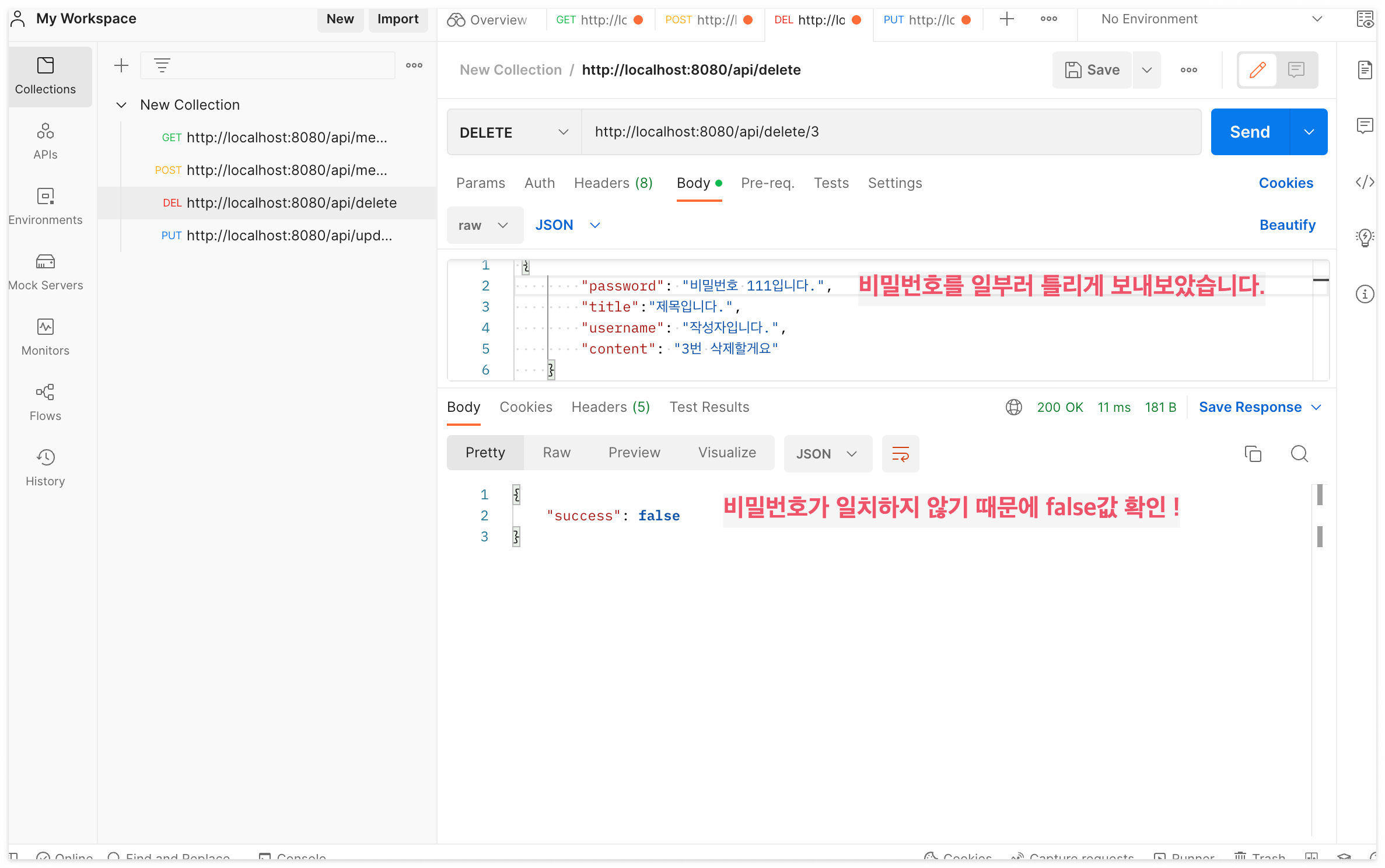Viewport: 1385px width, 868px height.
Task: Switch to comment mode icon
Action: pyautogui.click(x=1296, y=70)
